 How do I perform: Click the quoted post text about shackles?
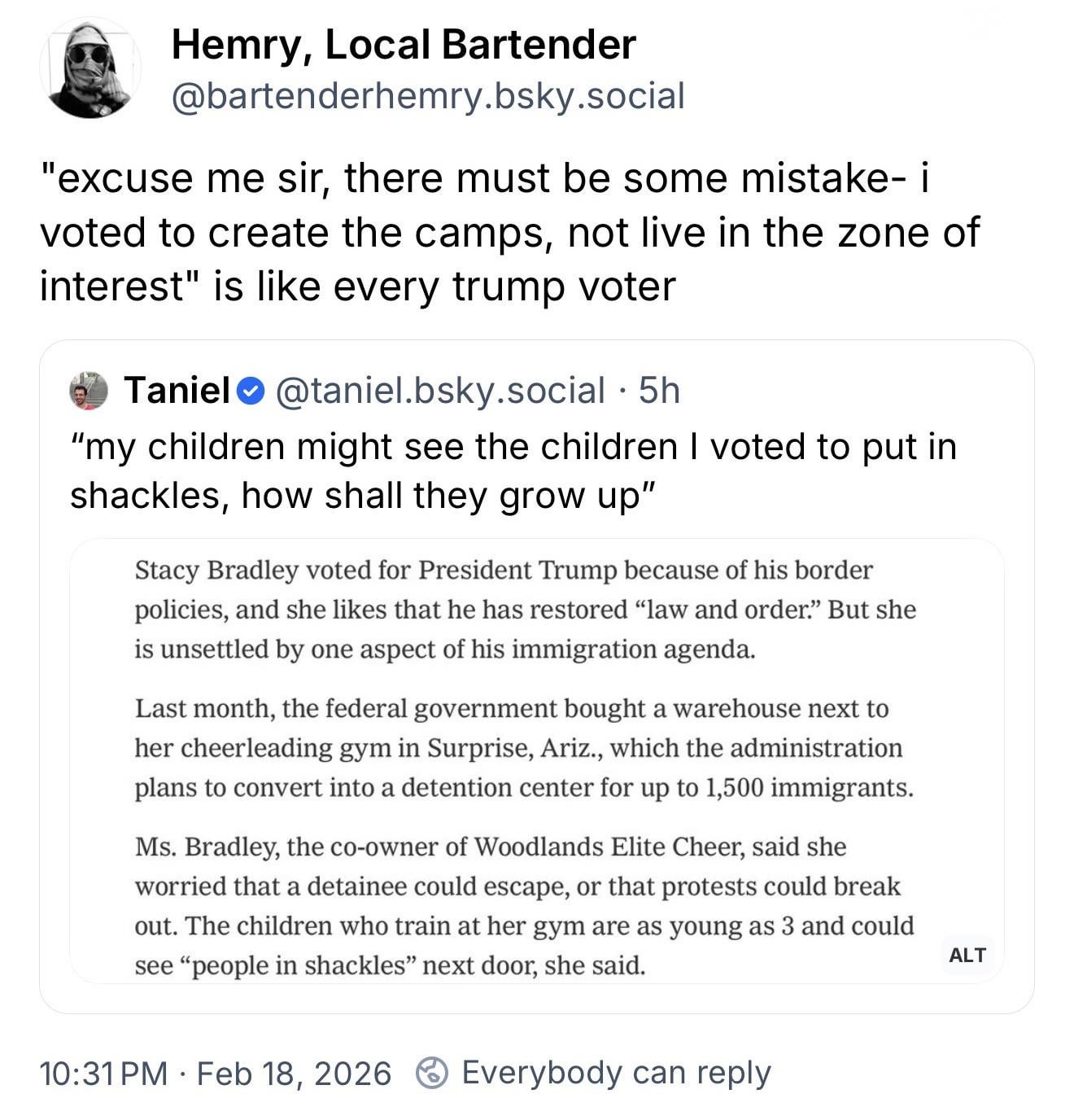pyautogui.click(x=513, y=470)
